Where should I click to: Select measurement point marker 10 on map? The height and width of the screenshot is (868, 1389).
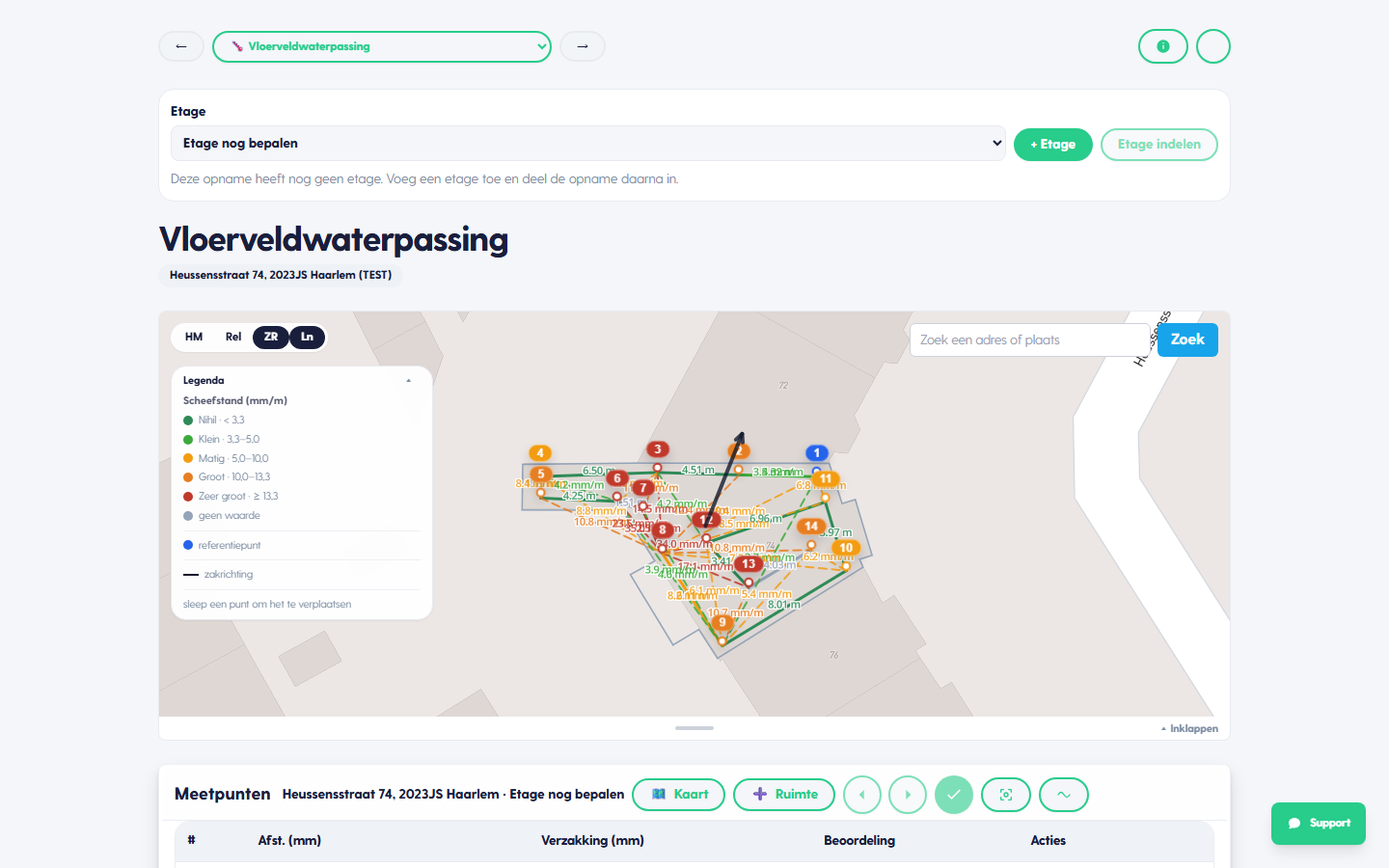click(x=846, y=548)
